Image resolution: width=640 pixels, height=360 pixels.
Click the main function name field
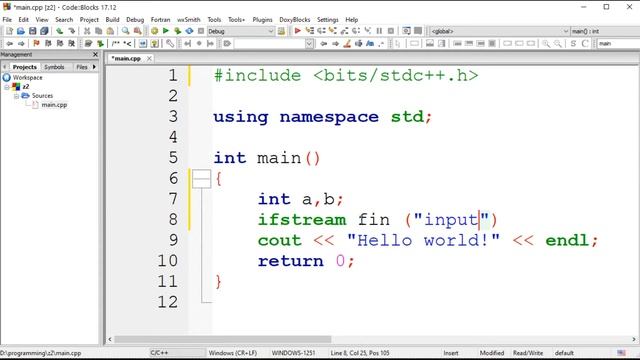tap(618, 43)
